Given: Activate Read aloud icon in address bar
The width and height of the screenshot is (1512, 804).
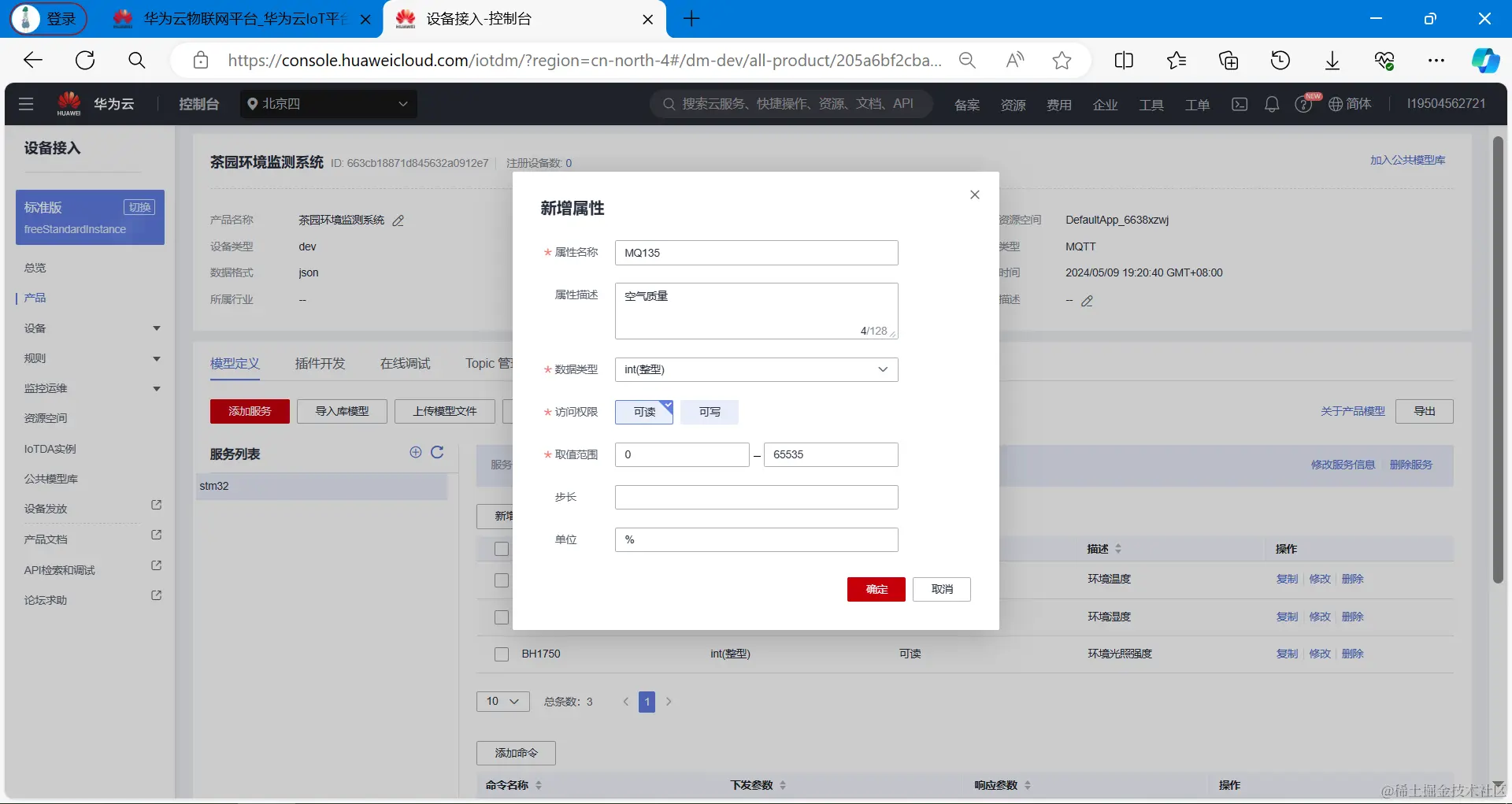Looking at the screenshot, I should (1015, 61).
